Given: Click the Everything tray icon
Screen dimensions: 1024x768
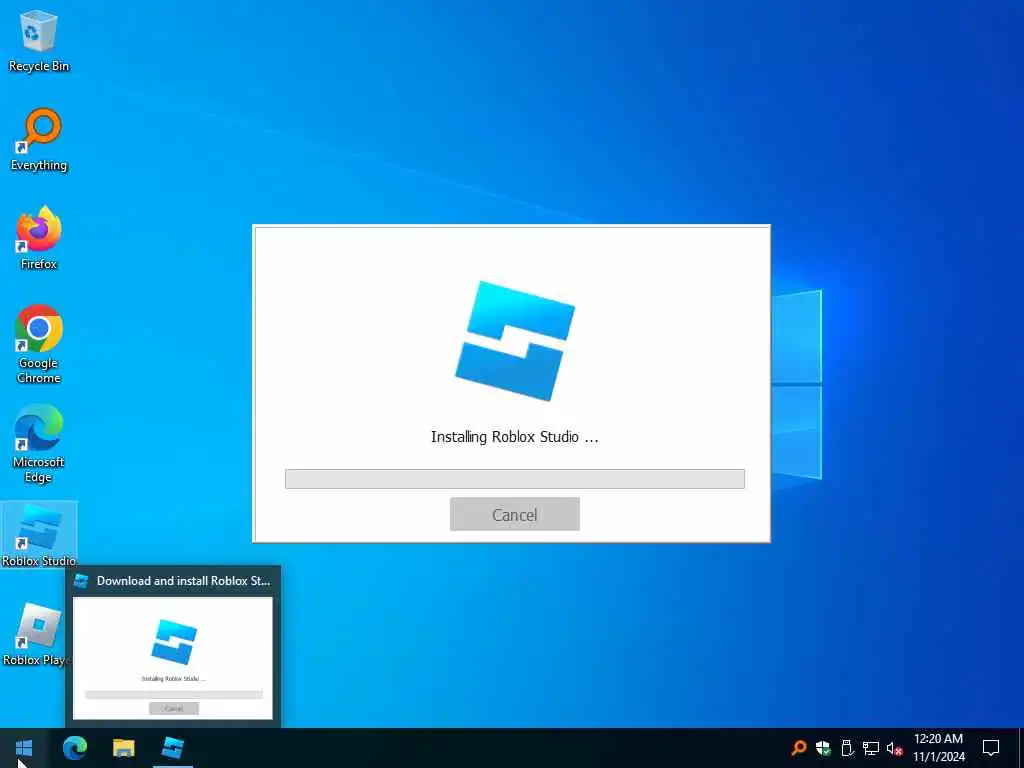Looking at the screenshot, I should point(798,748).
